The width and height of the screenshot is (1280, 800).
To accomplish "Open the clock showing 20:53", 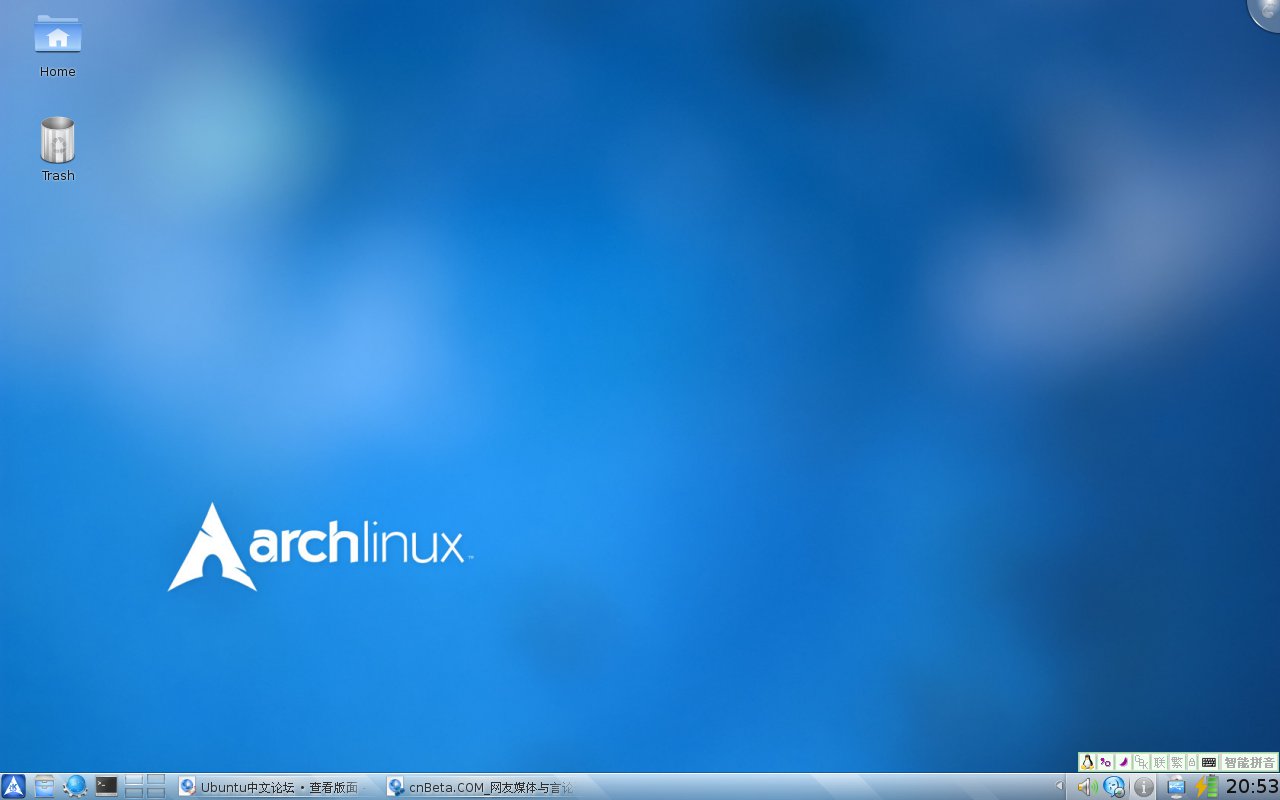I will (x=1252, y=787).
